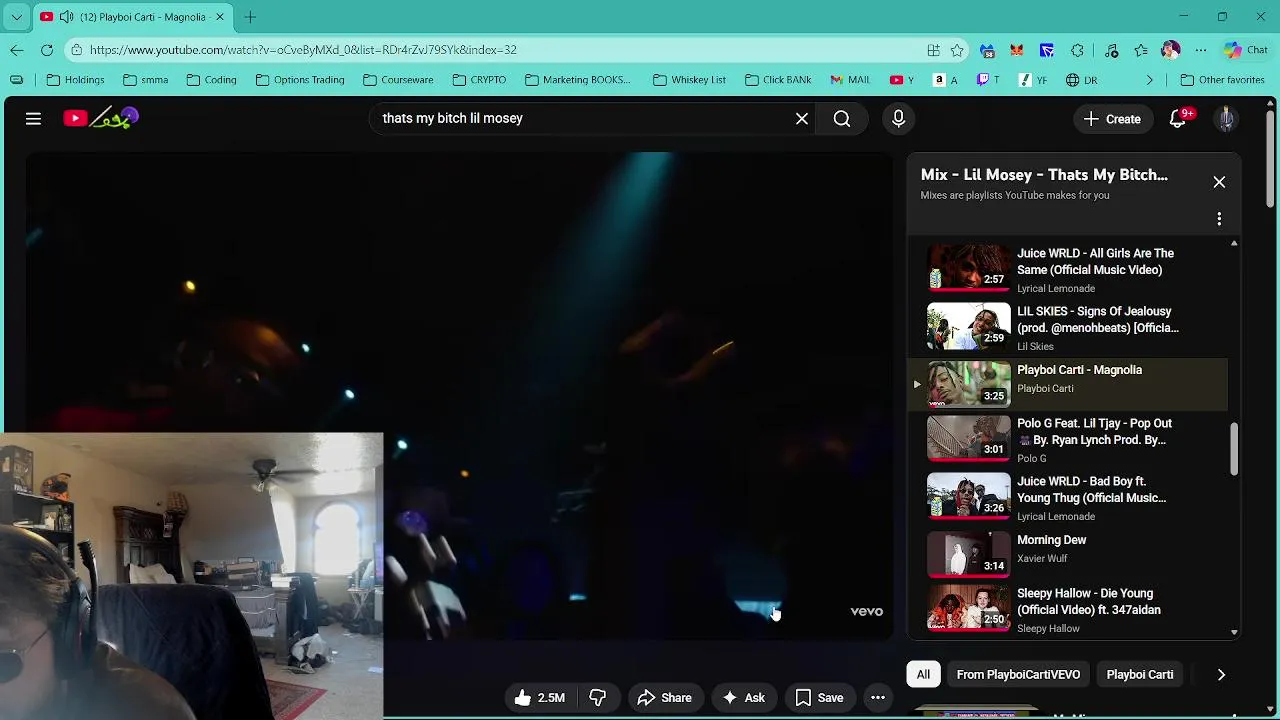Play Juice WRLD All Girls Are The Same

click(x=1067, y=270)
